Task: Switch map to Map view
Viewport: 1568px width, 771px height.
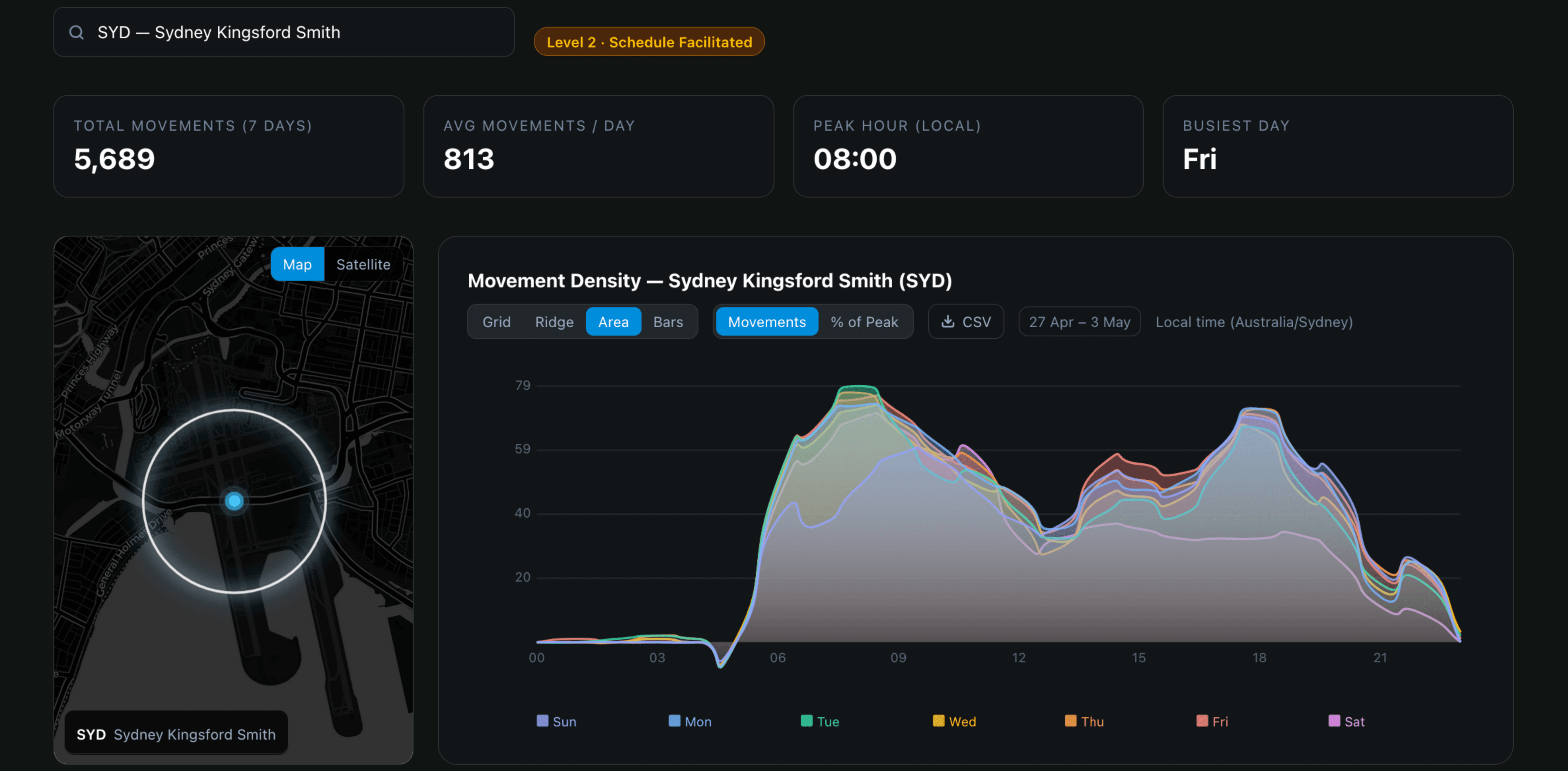Action: (x=297, y=264)
